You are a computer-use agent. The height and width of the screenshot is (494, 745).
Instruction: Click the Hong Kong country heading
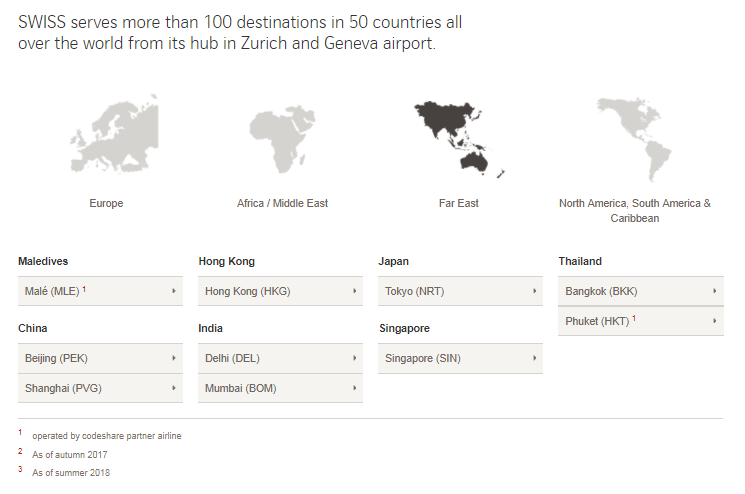227,261
